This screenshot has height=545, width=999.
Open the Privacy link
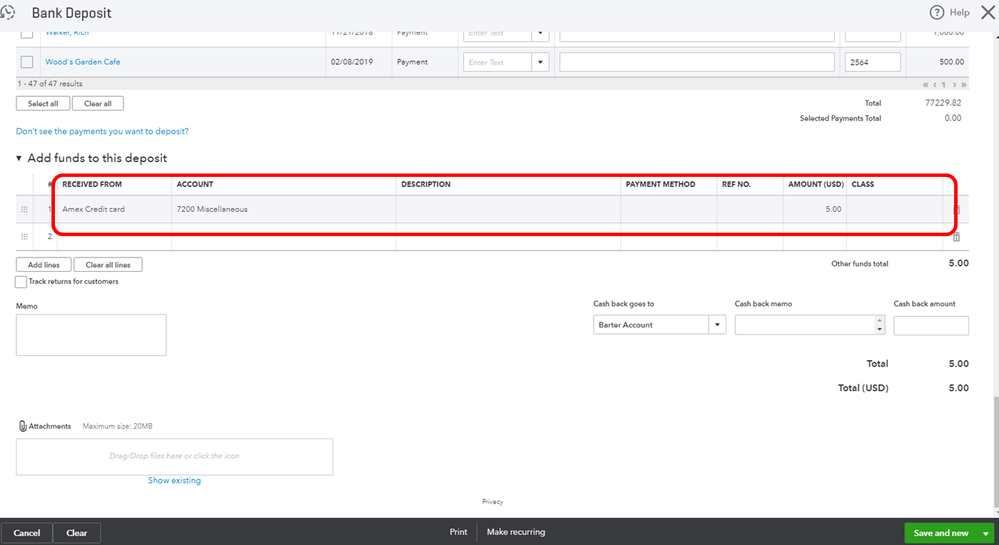point(492,502)
